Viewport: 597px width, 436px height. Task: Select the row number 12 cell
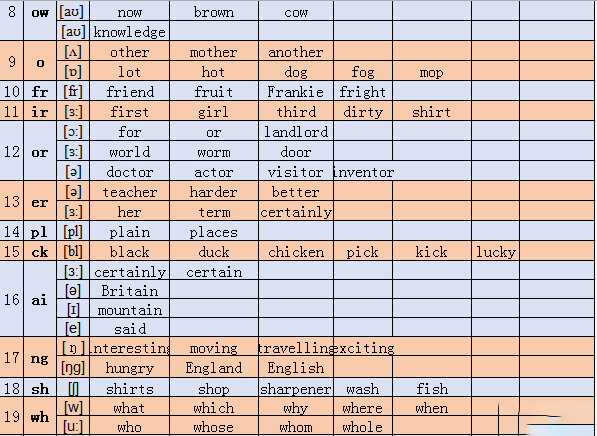pyautogui.click(x=12, y=151)
